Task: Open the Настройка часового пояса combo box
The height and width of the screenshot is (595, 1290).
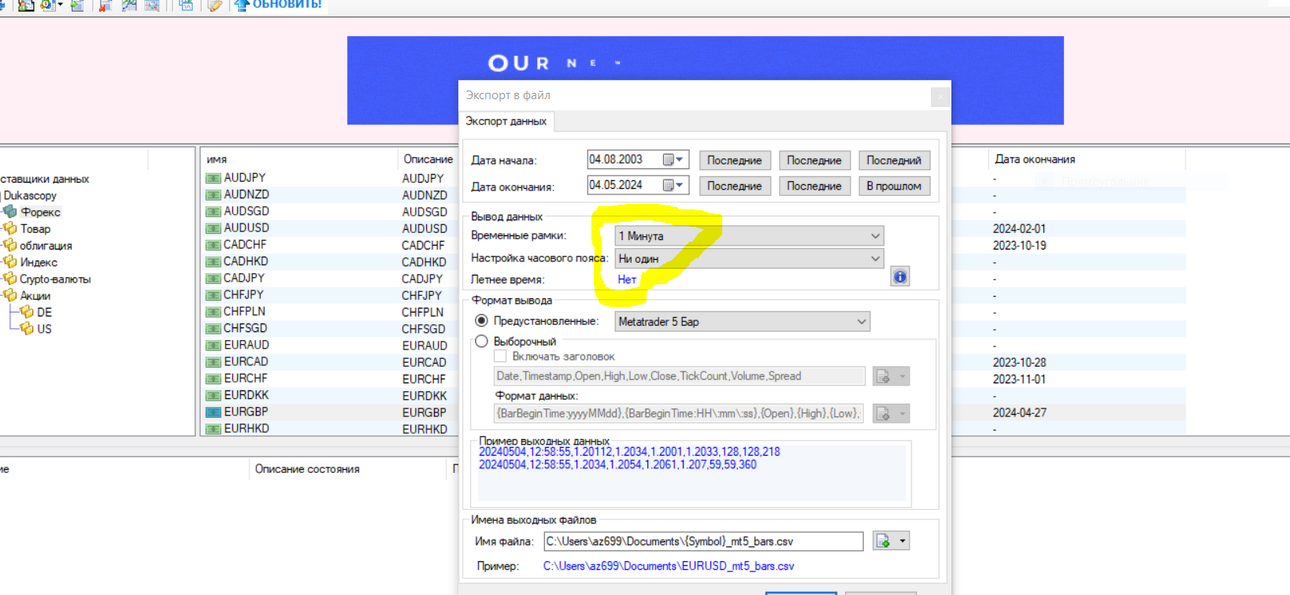Action: [749, 258]
